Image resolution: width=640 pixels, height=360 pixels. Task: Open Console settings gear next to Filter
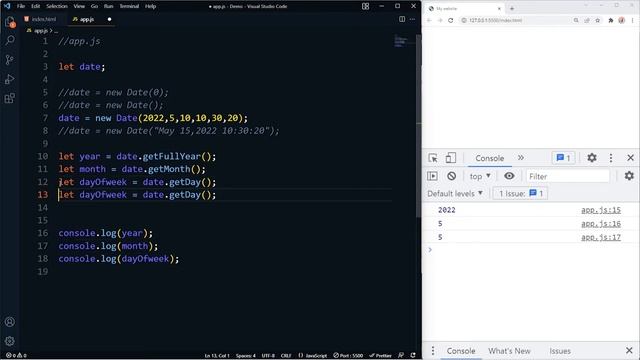tap(629, 176)
